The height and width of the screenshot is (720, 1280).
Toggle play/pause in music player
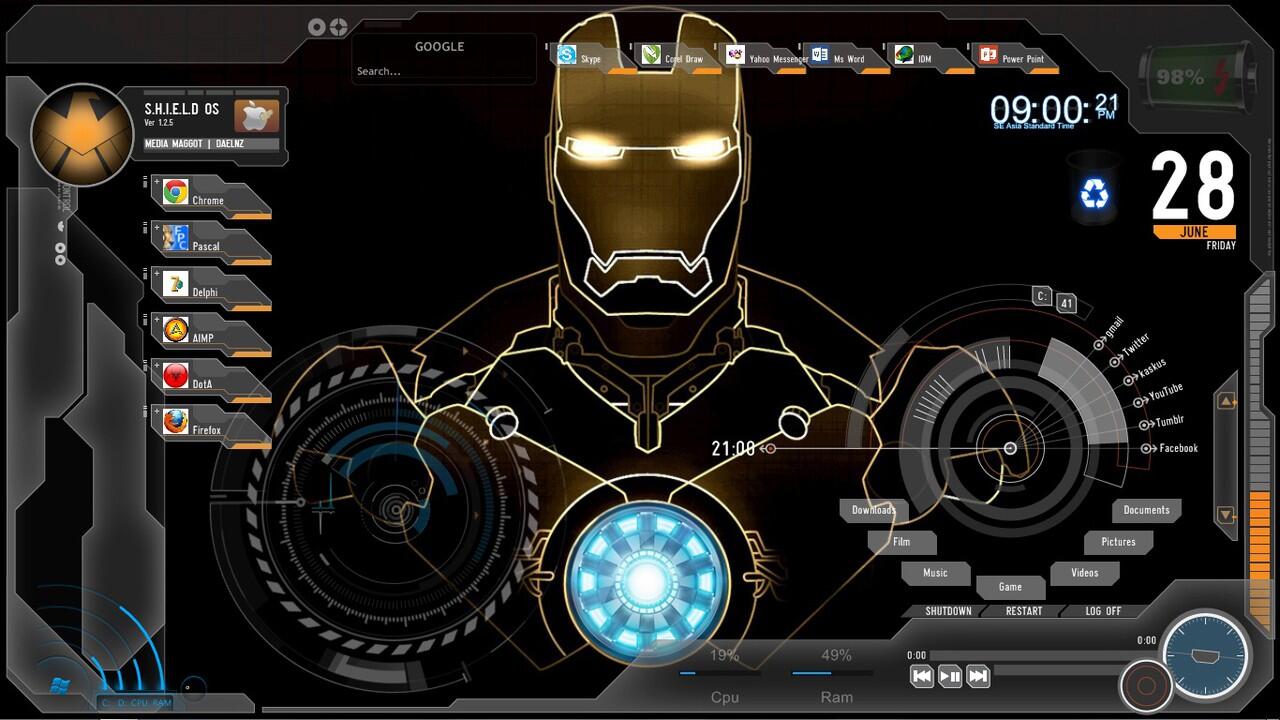point(950,677)
